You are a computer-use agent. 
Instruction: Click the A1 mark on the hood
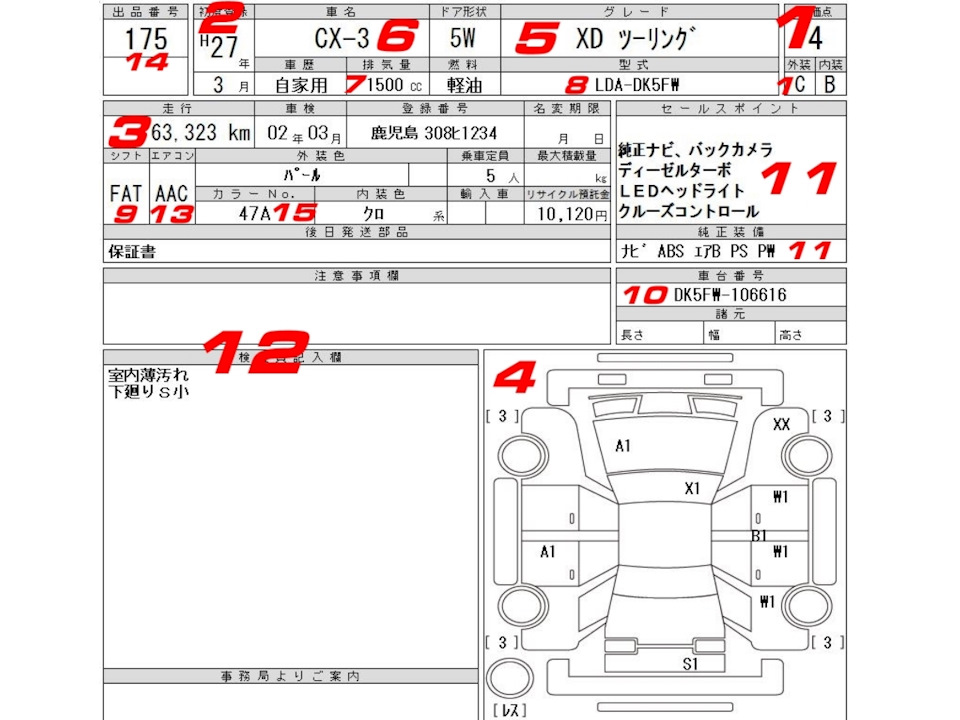[x=623, y=446]
